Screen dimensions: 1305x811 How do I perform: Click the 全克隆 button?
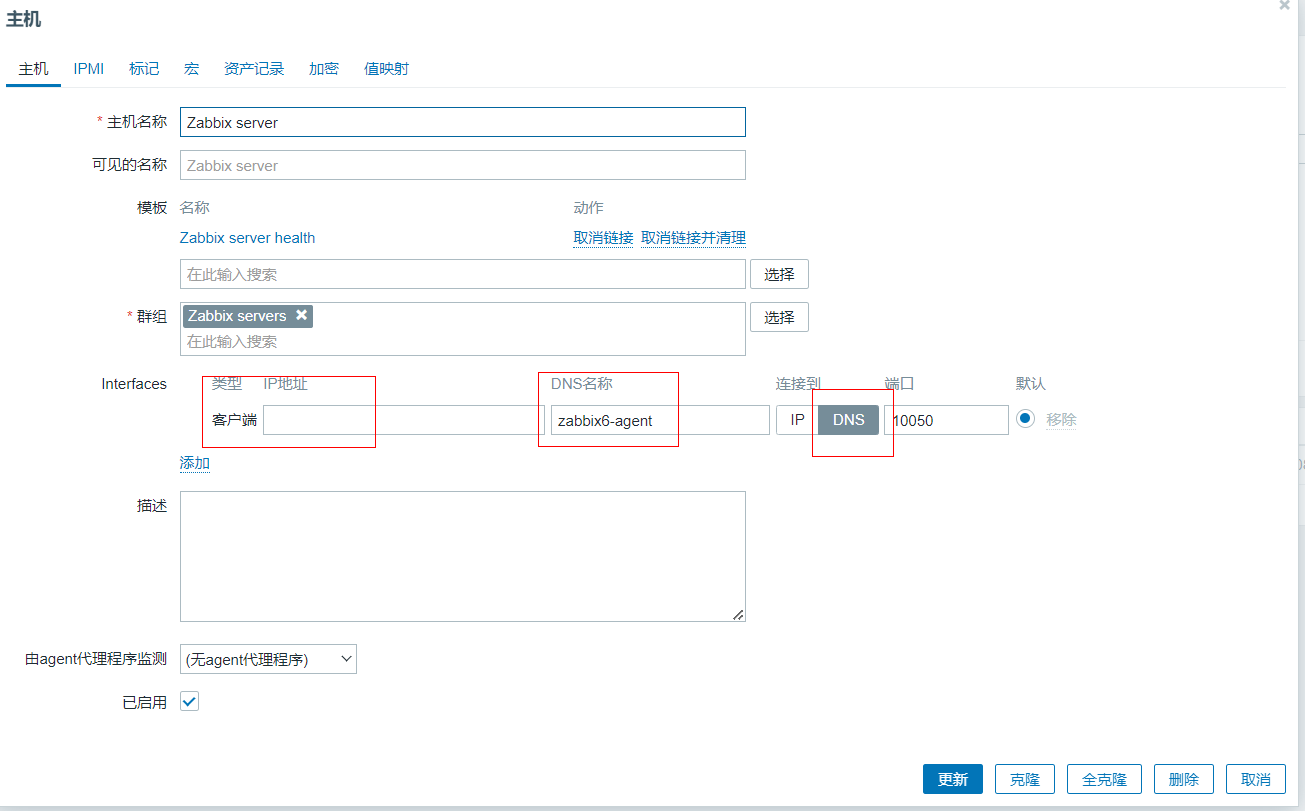click(x=1104, y=779)
